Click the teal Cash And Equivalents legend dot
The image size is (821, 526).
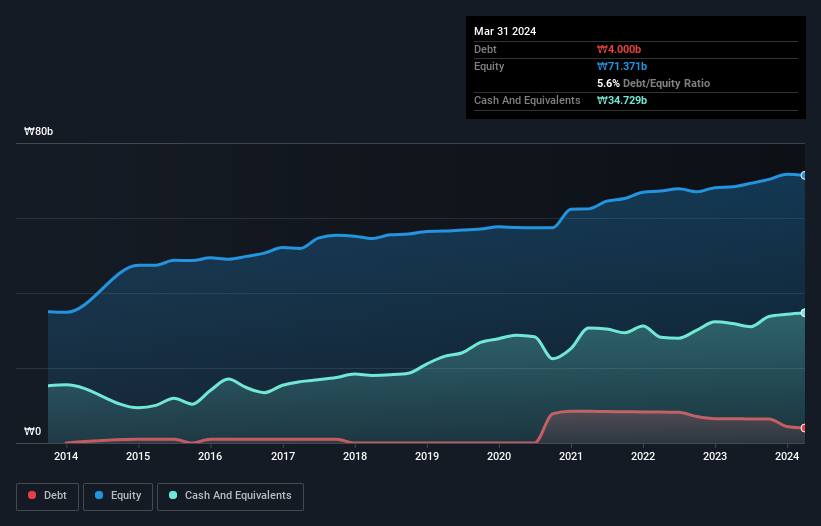click(173, 495)
